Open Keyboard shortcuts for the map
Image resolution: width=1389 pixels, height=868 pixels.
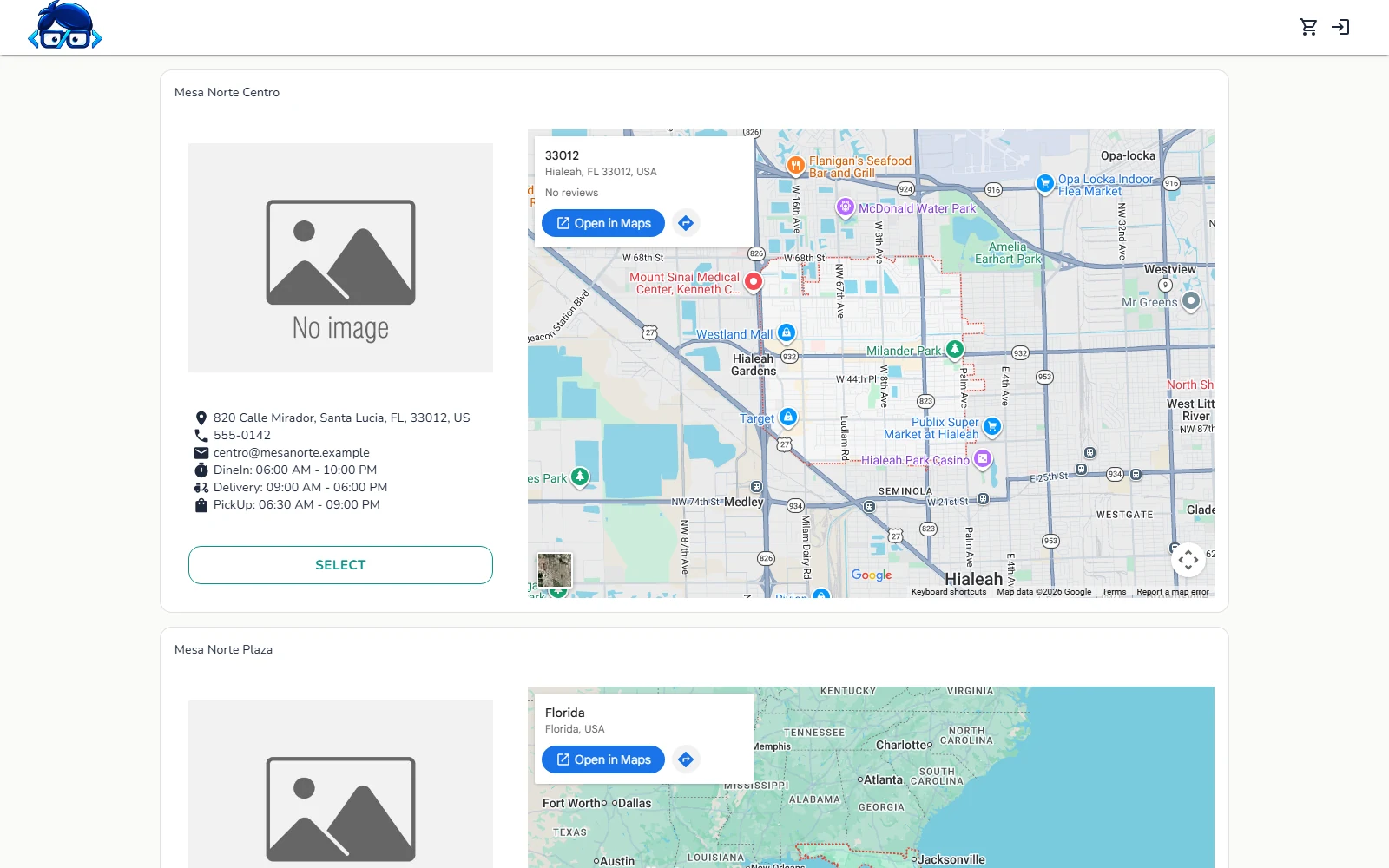click(949, 592)
